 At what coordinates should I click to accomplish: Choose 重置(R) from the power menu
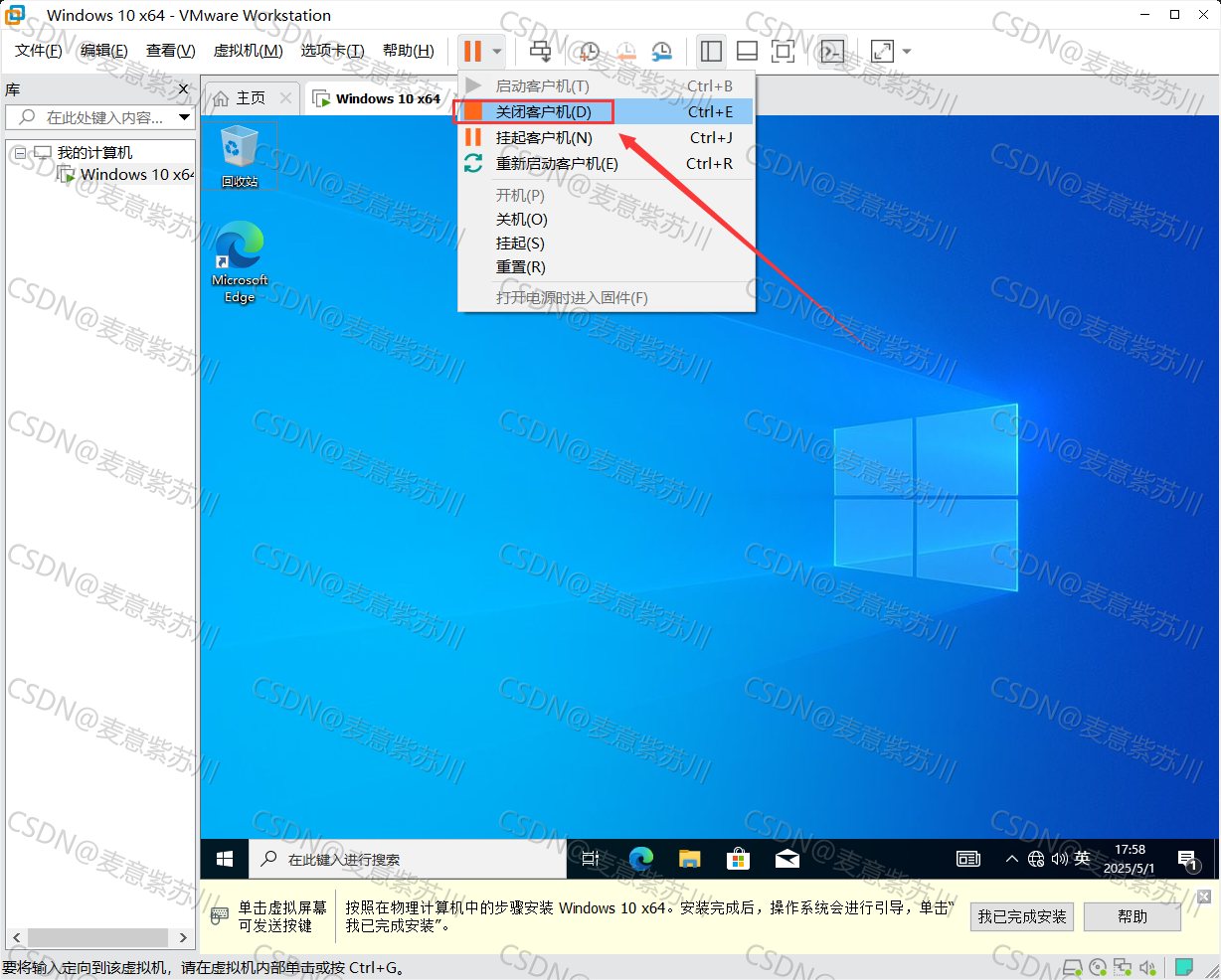(x=605, y=266)
